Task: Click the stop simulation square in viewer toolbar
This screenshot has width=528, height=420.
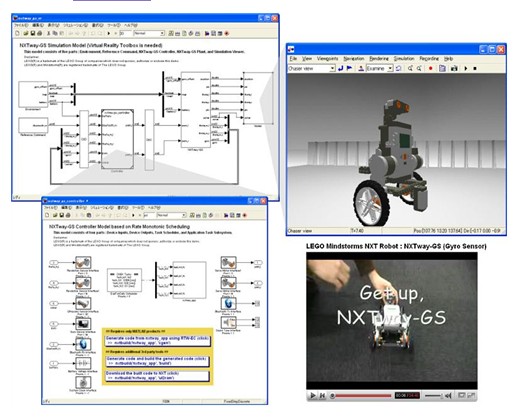Action: pyautogui.click(x=475, y=68)
